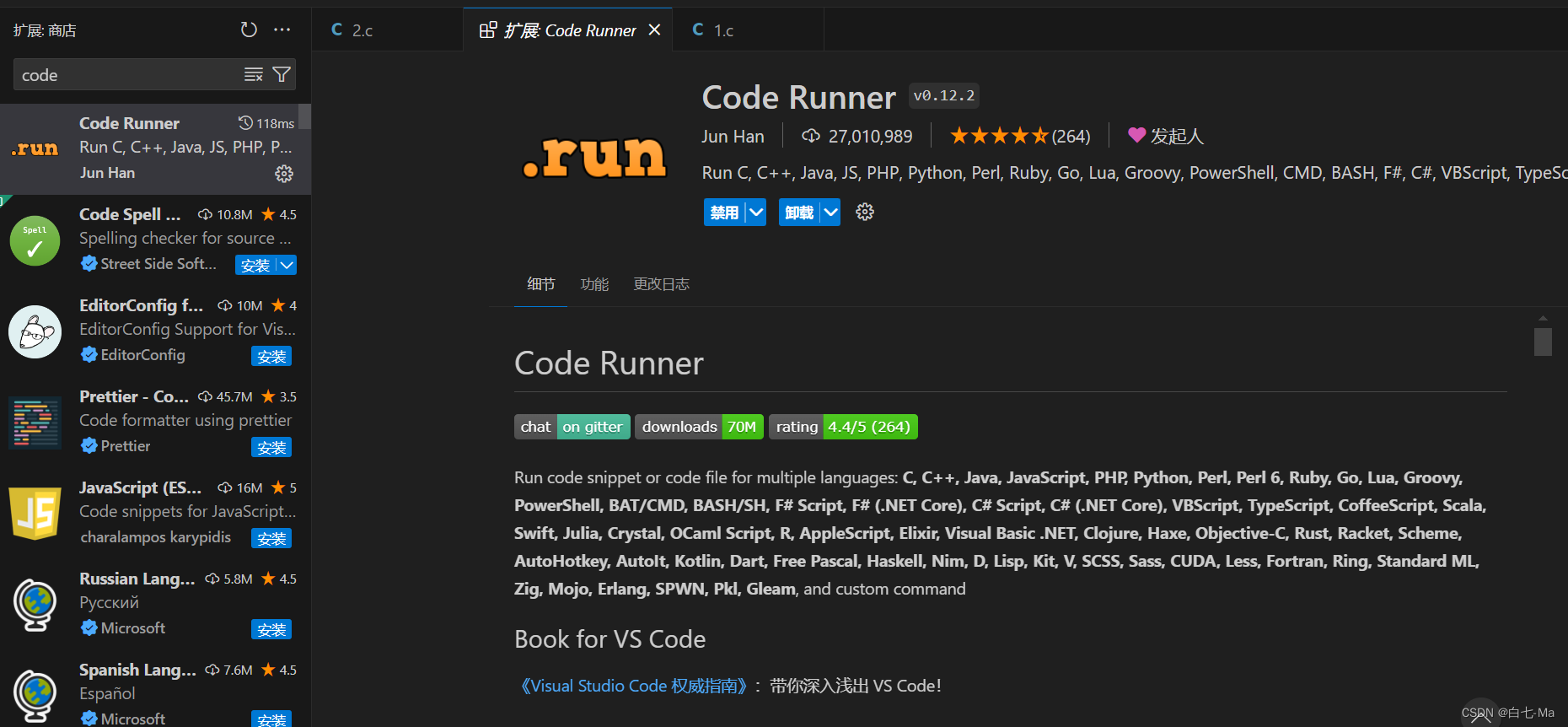Screen dimensions: 1568x727
Task: Expand the 卸载 (uninstall) dropdown arrow
Action: (x=830, y=213)
